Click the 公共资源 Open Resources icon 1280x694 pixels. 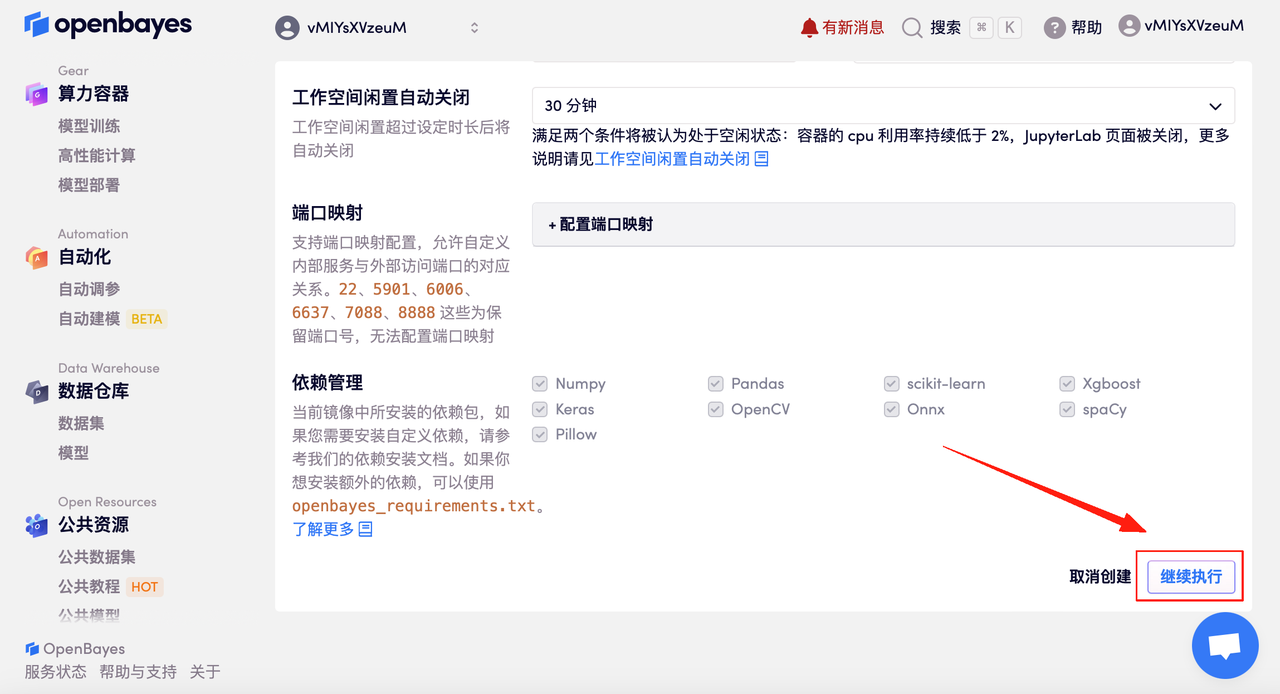(37, 525)
